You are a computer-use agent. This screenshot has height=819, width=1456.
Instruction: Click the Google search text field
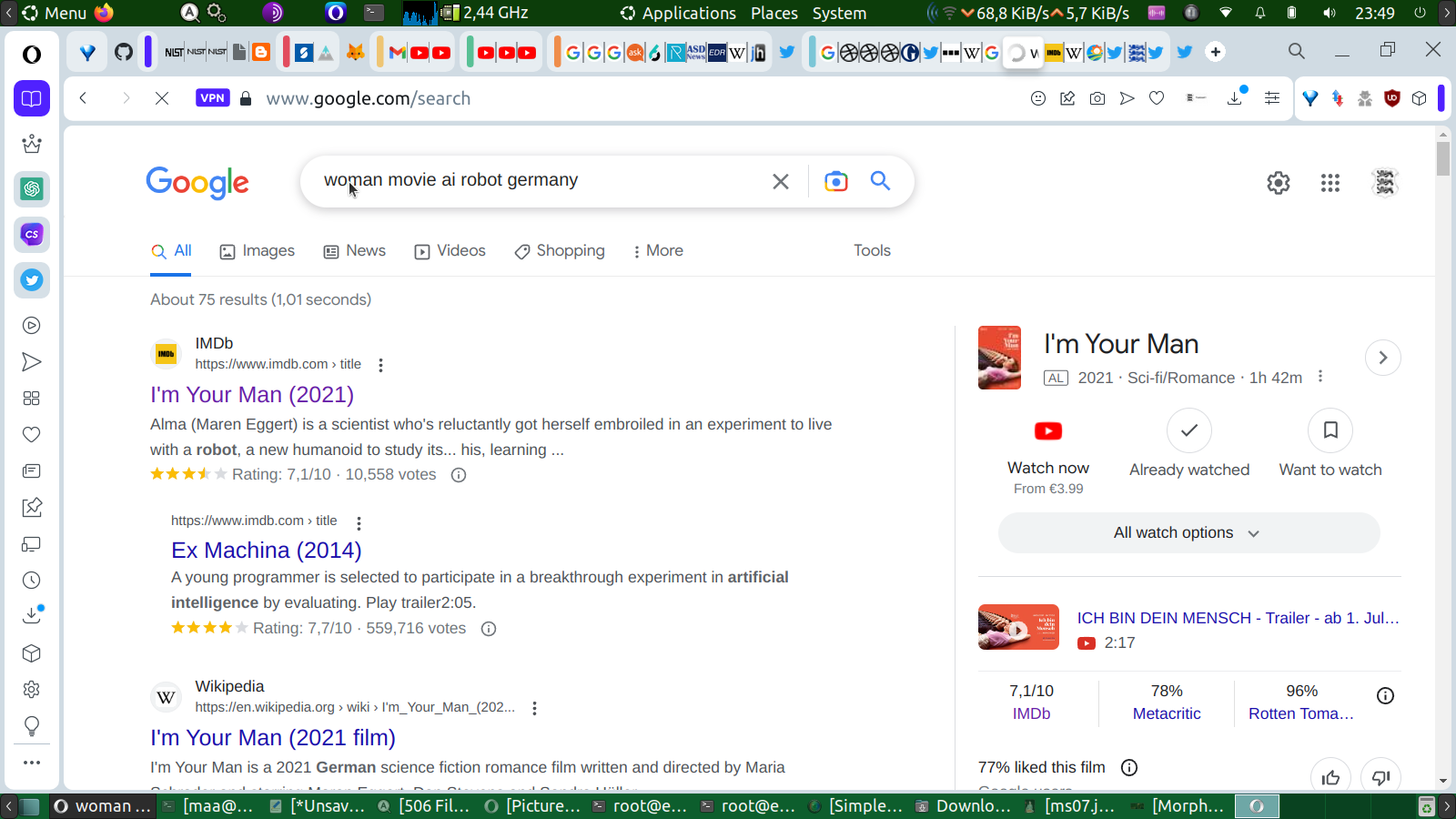[541, 180]
